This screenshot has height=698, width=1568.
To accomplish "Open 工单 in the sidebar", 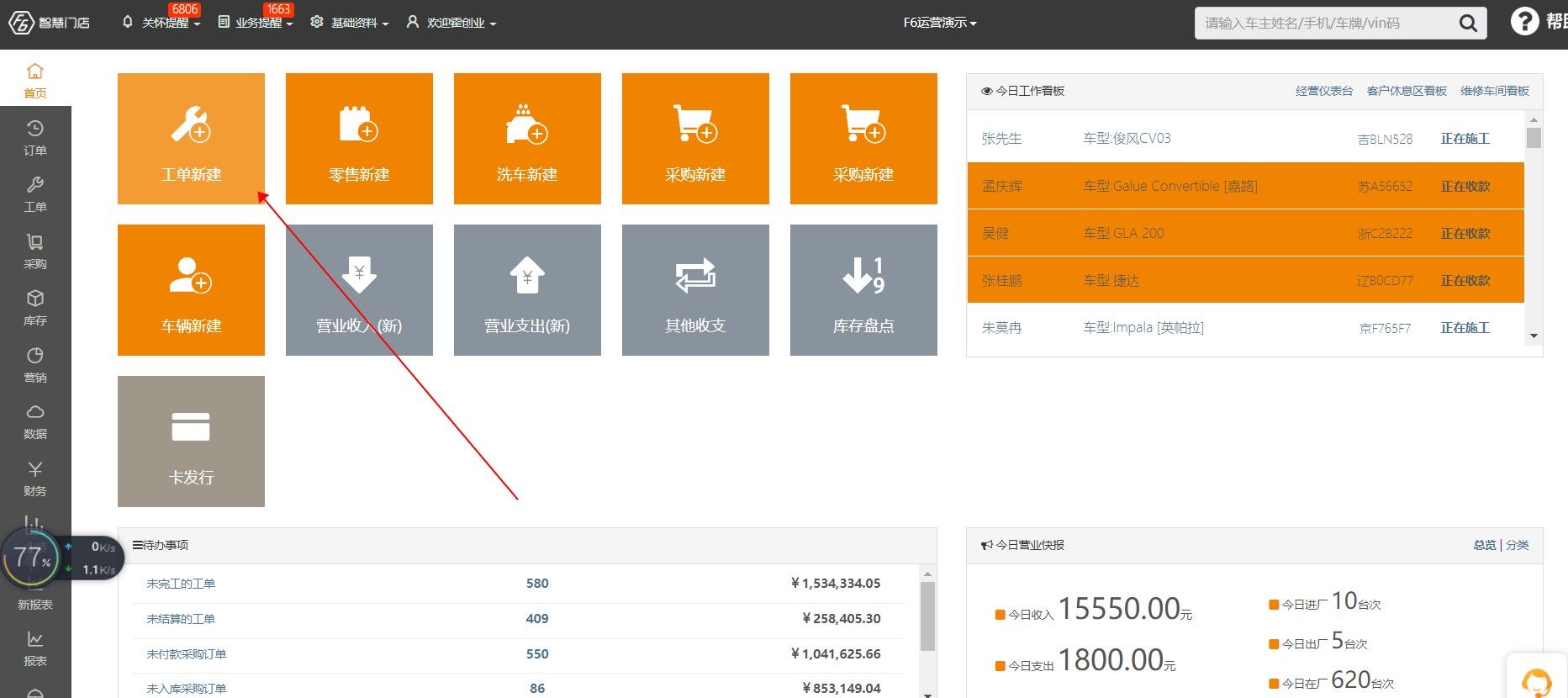I will coord(35,194).
